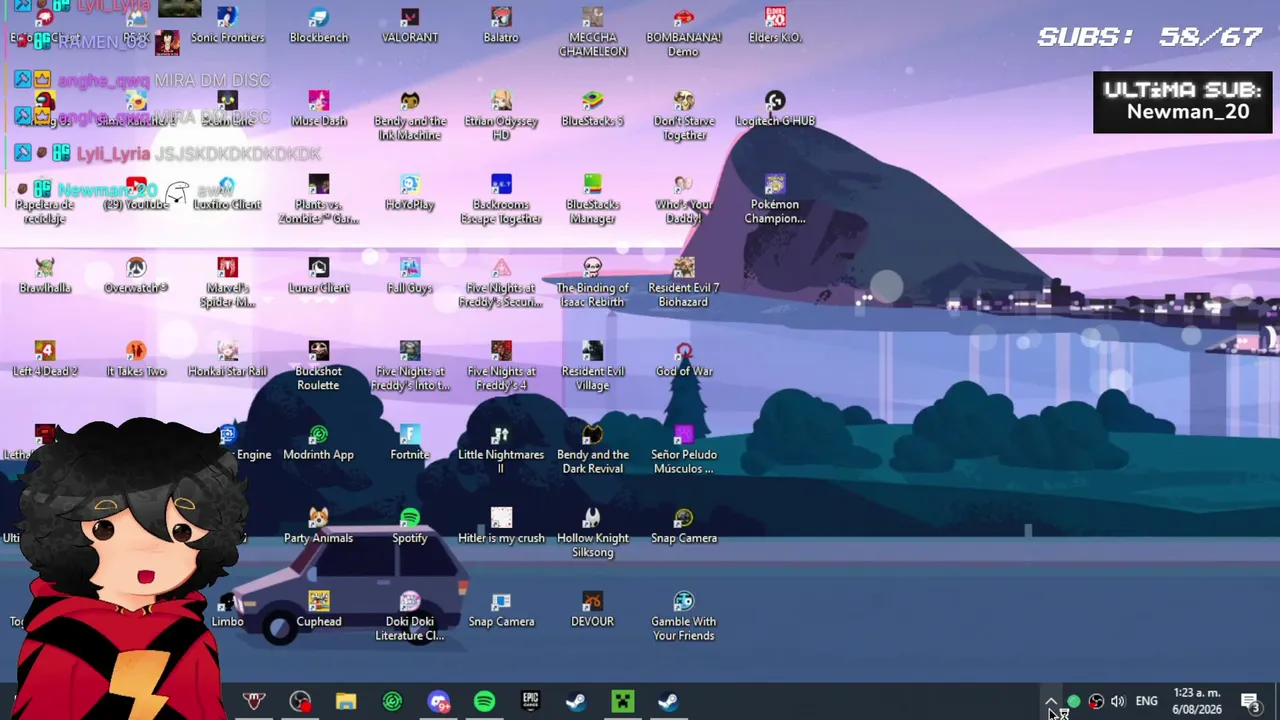This screenshot has width=1280, height=720.
Task: Select the Overwatch desktop shortcut
Action: [136, 276]
